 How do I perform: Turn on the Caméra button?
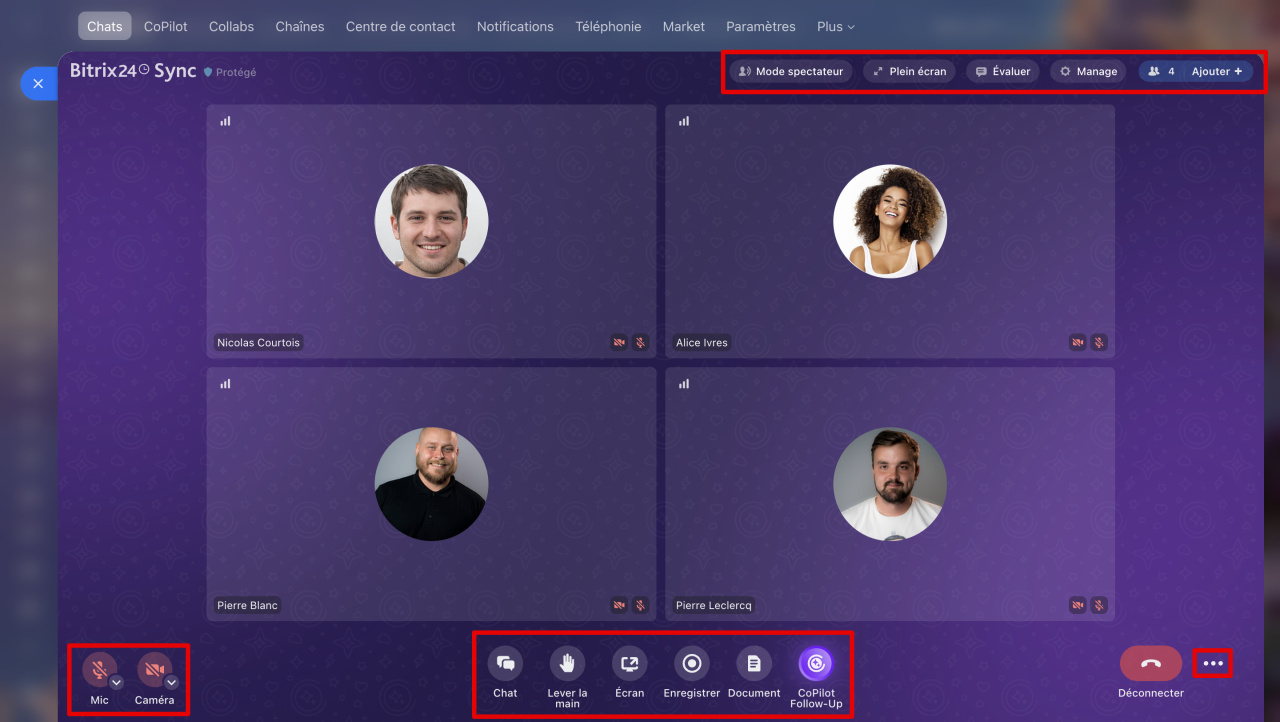154,669
